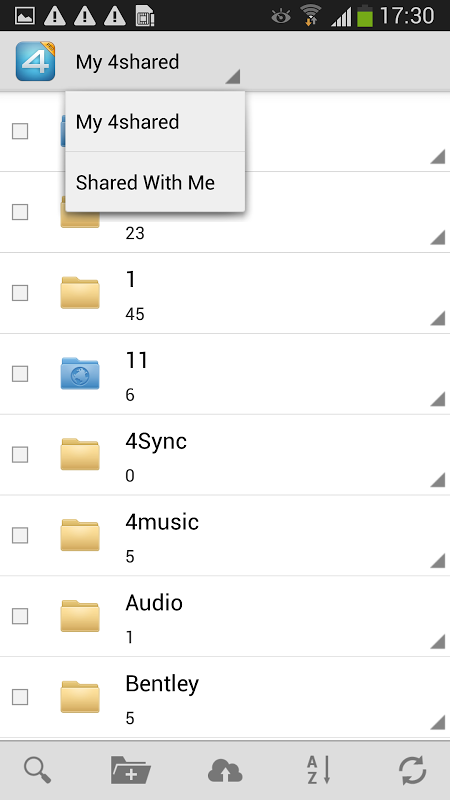450x800 pixels.
Task: Check the box next to folder 1
Action: (20, 293)
